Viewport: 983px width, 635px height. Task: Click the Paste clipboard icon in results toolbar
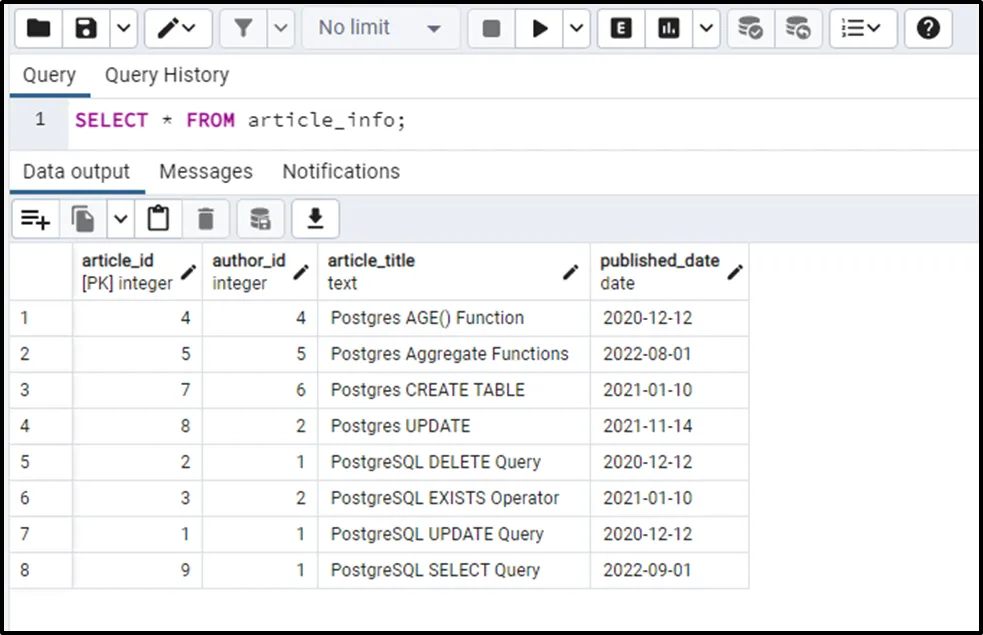coord(158,219)
